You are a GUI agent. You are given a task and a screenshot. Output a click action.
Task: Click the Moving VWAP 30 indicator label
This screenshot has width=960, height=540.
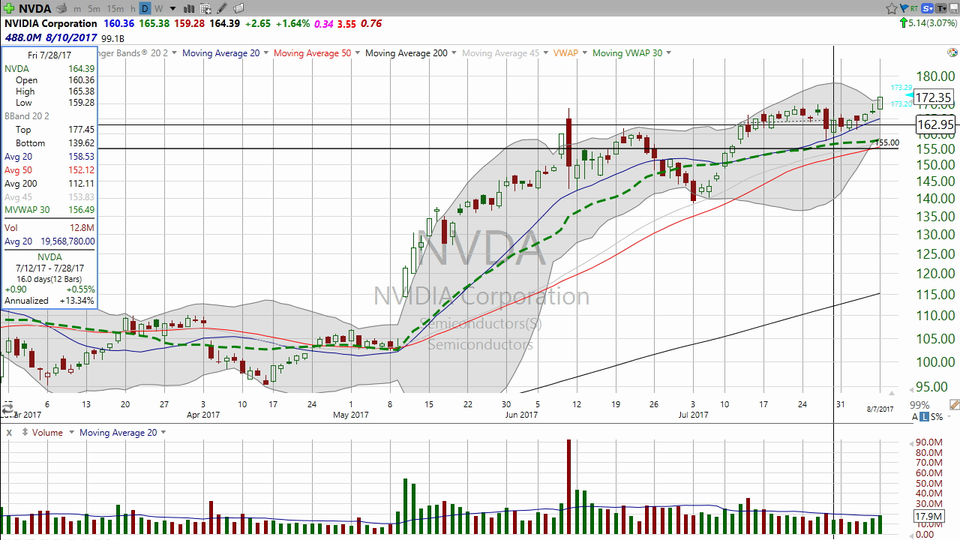pyautogui.click(x=627, y=53)
